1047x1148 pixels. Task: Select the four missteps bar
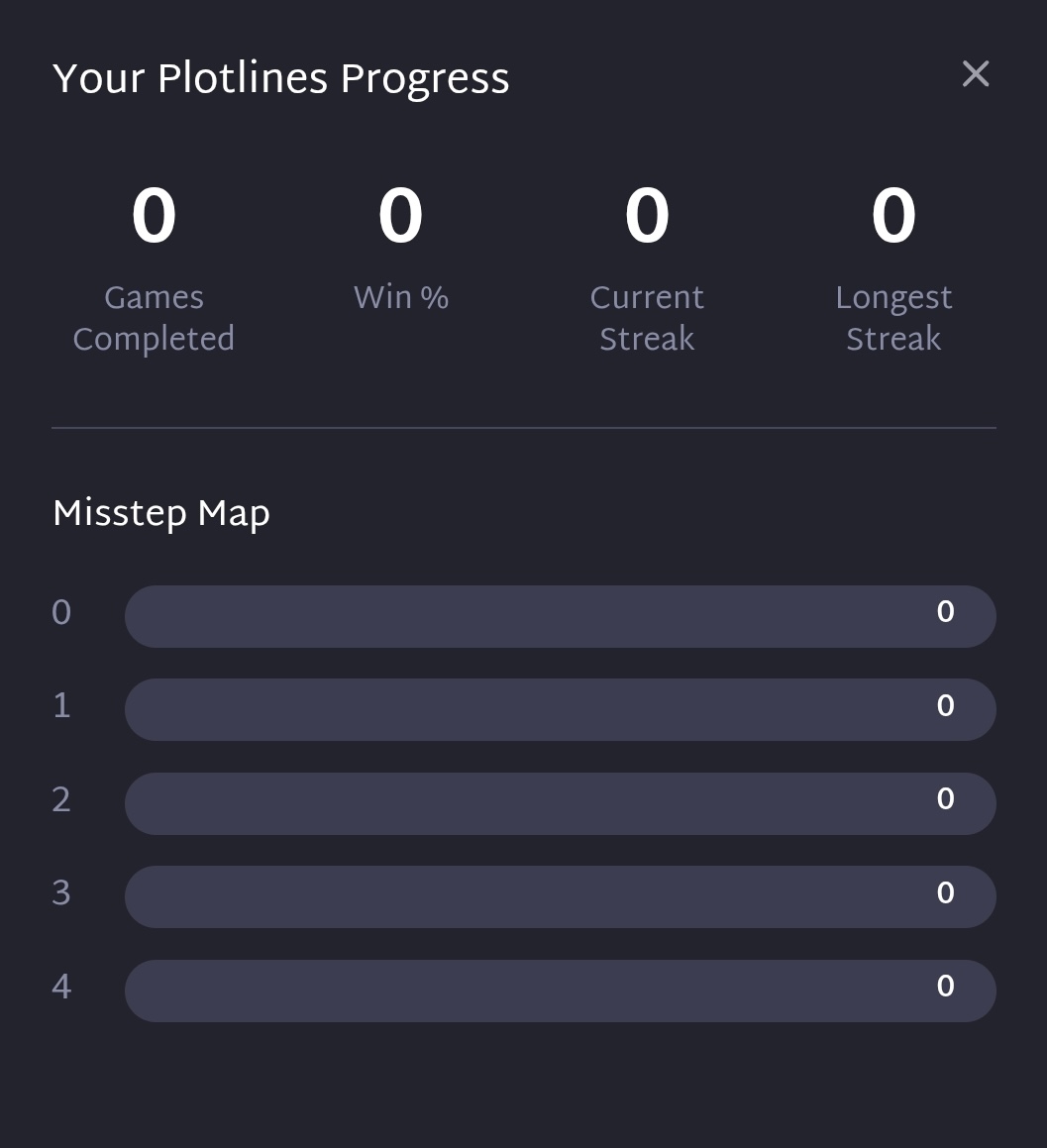pos(560,991)
